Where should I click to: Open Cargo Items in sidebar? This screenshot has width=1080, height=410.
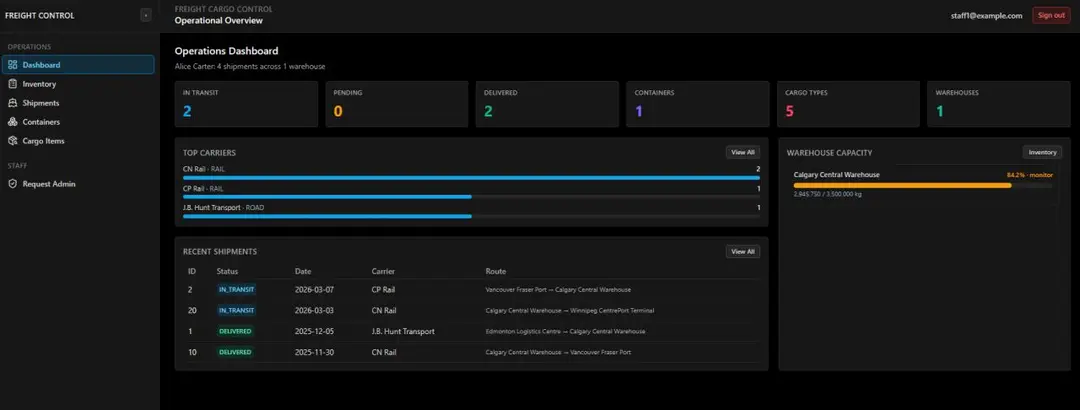[x=78, y=141]
